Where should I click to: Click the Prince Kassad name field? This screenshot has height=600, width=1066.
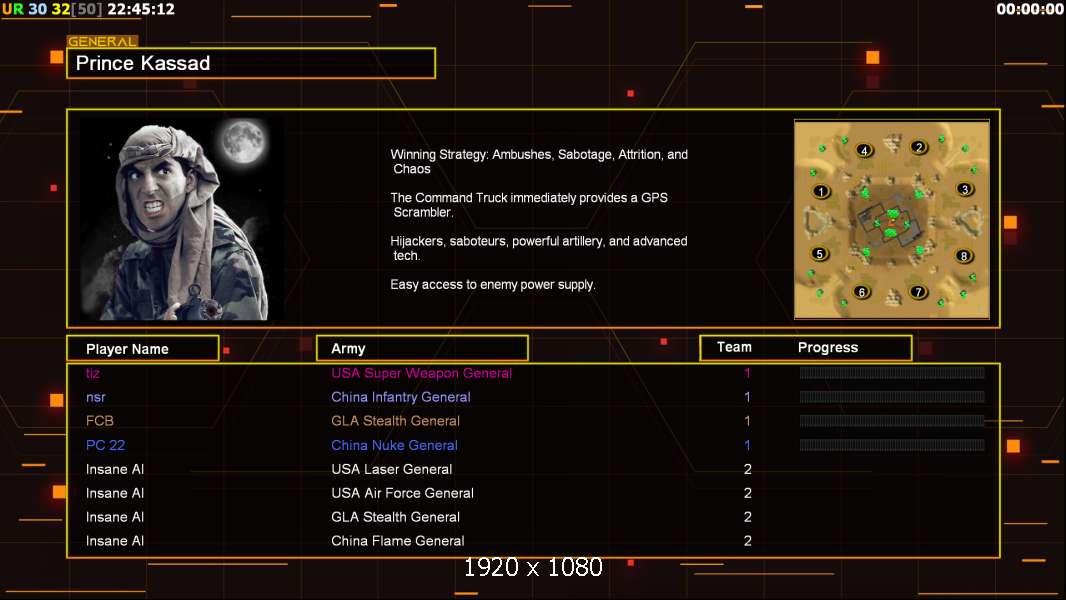251,64
